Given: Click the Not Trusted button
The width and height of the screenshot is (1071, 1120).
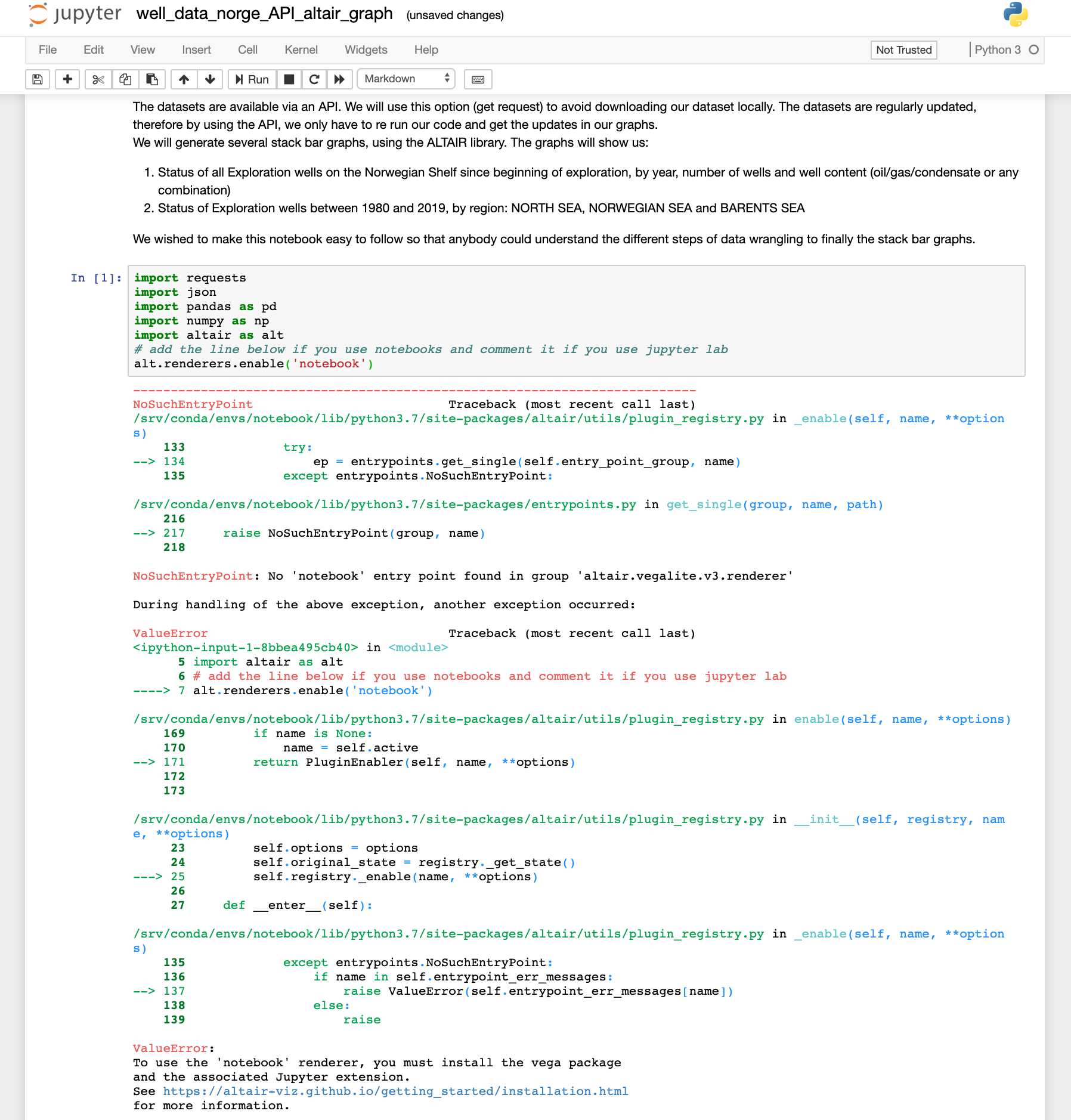Looking at the screenshot, I should (x=903, y=50).
